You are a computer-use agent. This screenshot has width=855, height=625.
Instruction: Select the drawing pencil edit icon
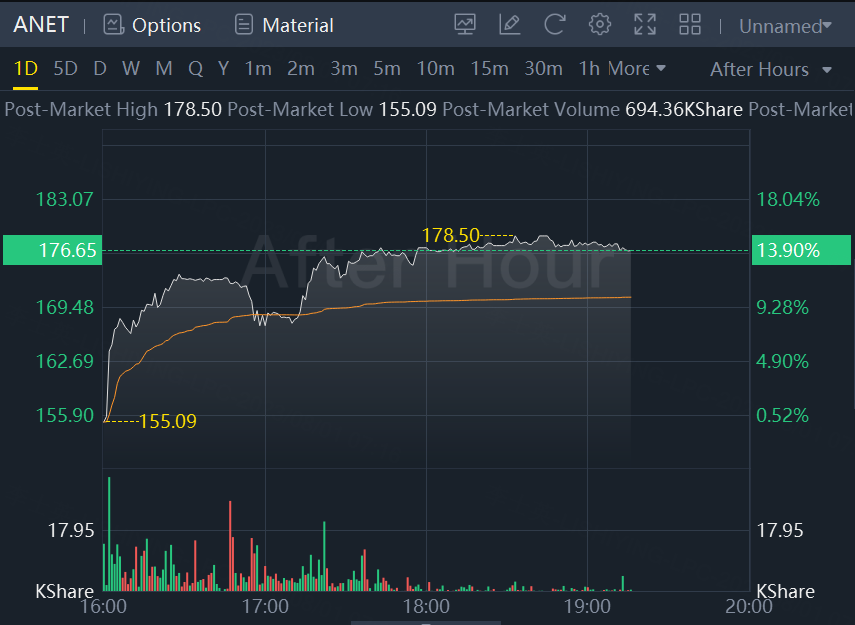click(x=510, y=24)
